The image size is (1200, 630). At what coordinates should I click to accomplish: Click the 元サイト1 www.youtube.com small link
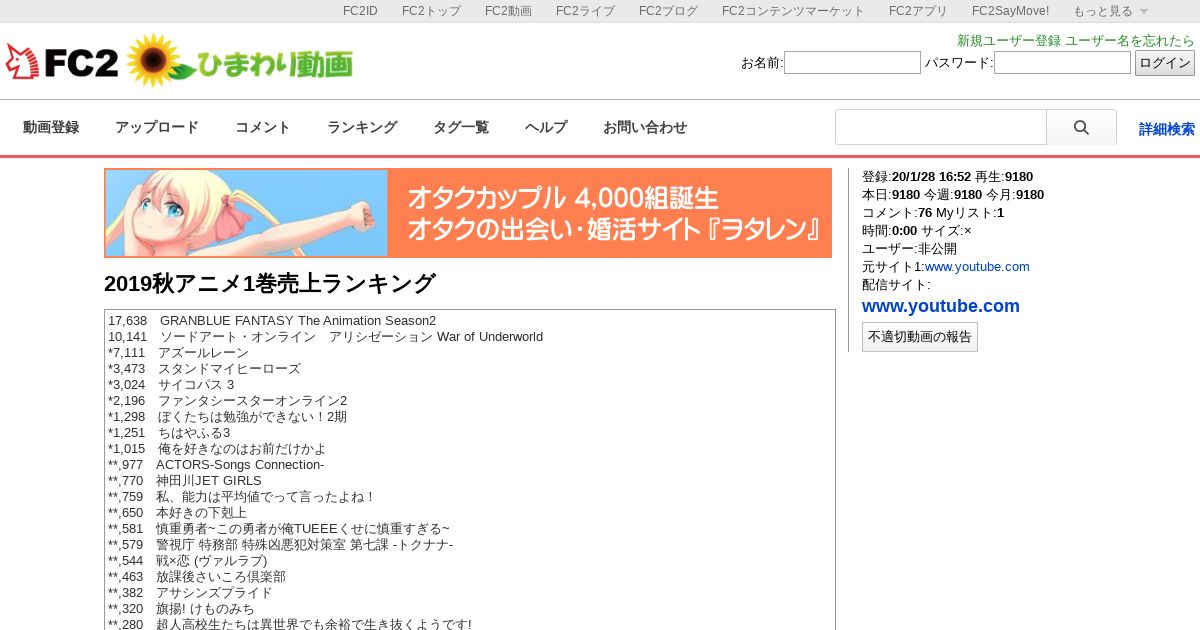point(977,267)
